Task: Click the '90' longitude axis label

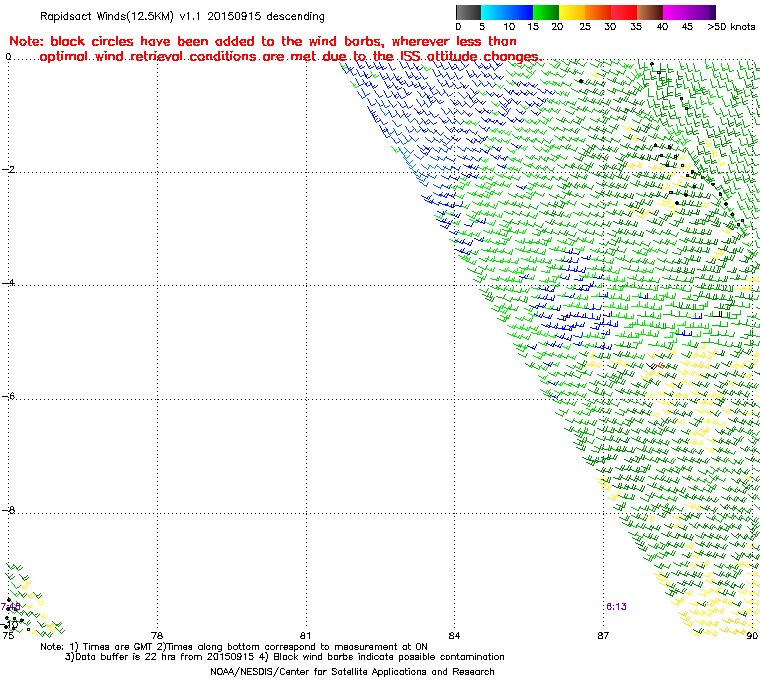Action: tap(752, 635)
